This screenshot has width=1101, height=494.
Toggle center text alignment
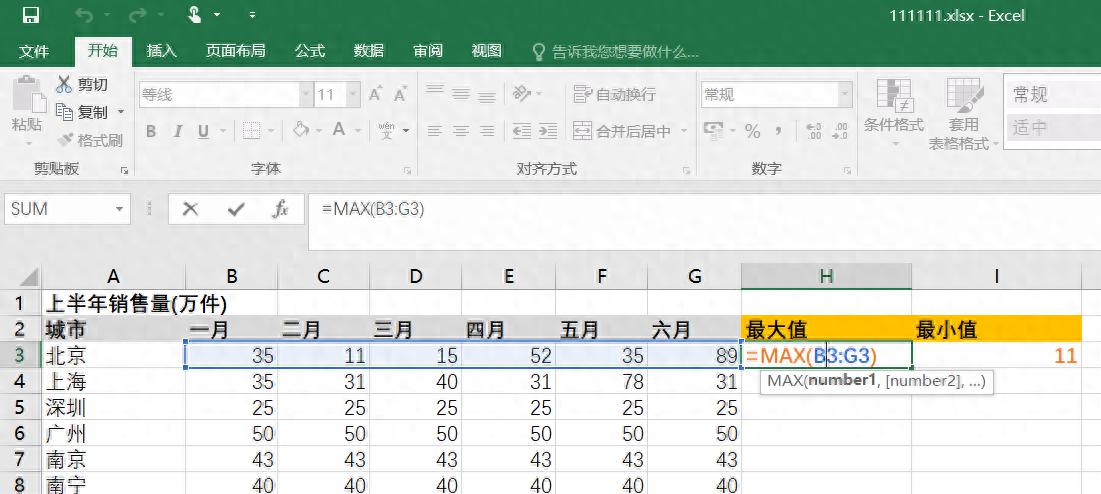461,131
